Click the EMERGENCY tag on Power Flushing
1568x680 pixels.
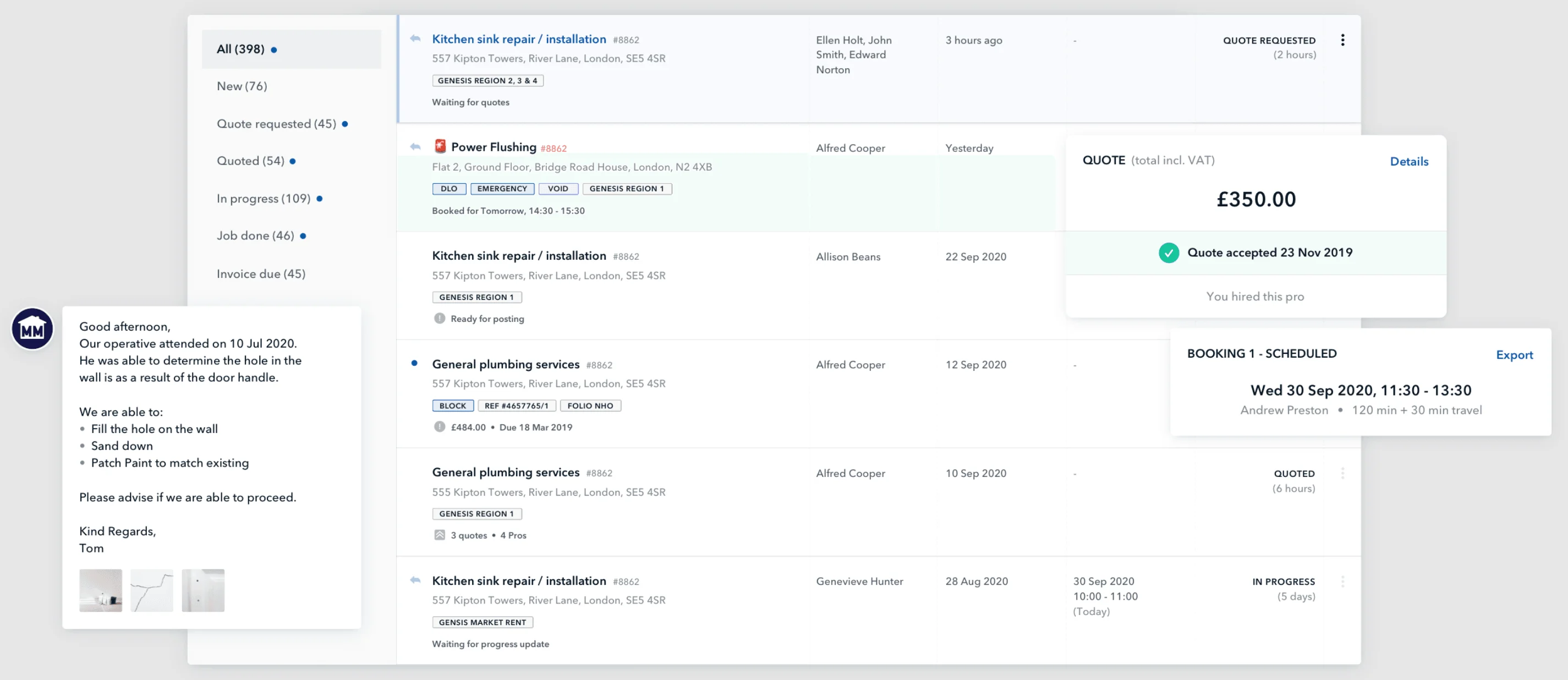(502, 189)
